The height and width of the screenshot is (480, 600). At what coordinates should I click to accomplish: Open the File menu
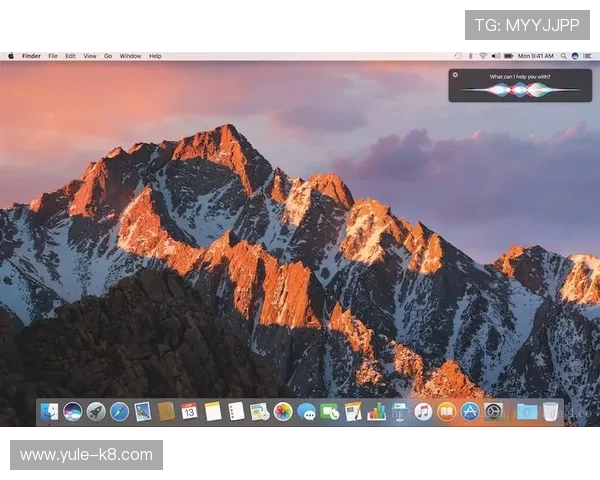click(x=53, y=56)
